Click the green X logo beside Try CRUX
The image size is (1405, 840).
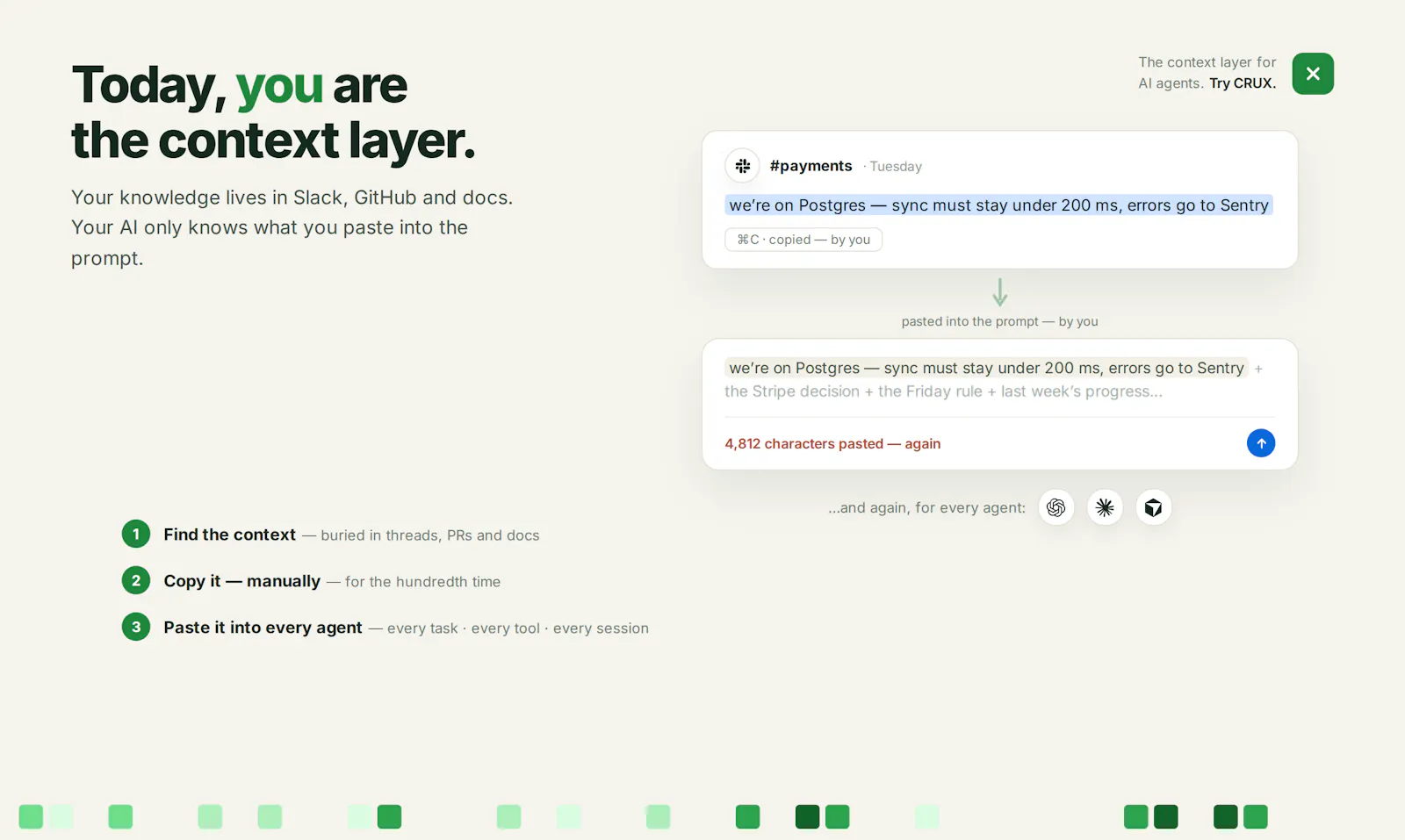click(1313, 74)
